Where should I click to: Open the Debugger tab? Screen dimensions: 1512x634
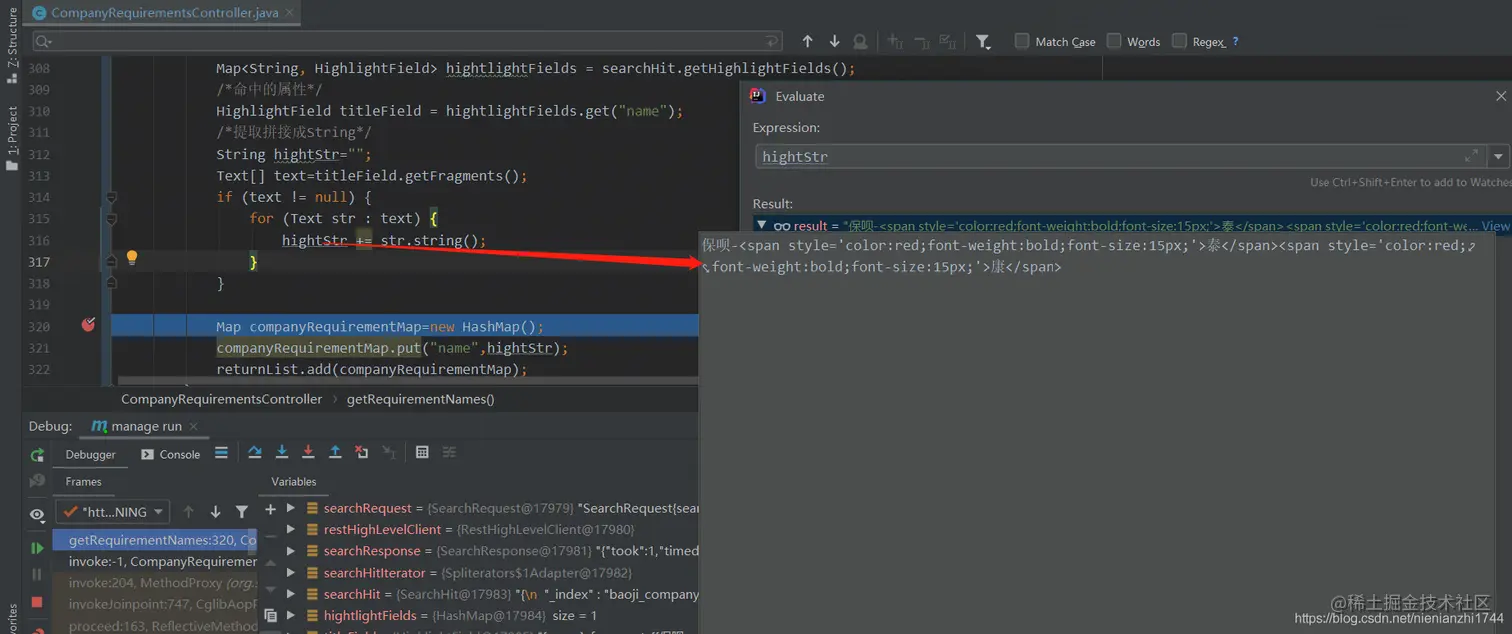click(91, 454)
